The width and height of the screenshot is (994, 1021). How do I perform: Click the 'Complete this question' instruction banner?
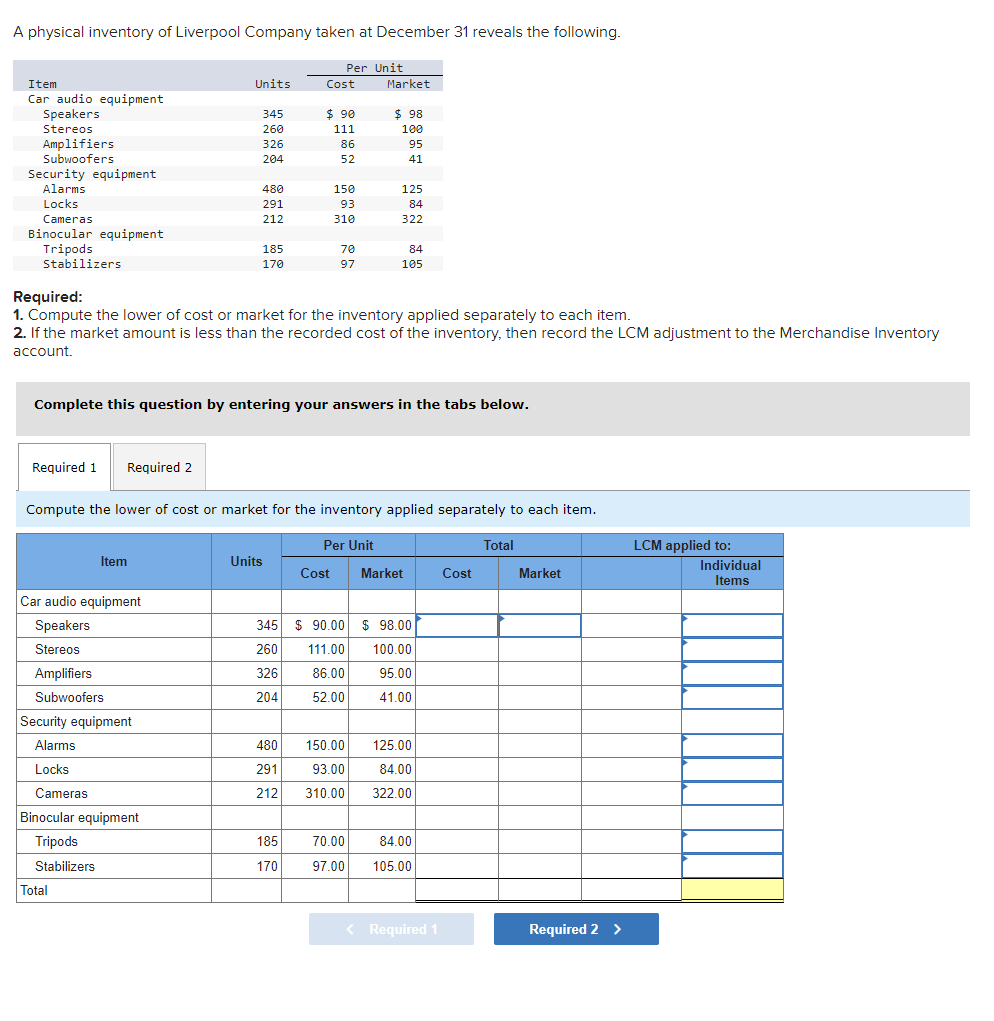493,409
